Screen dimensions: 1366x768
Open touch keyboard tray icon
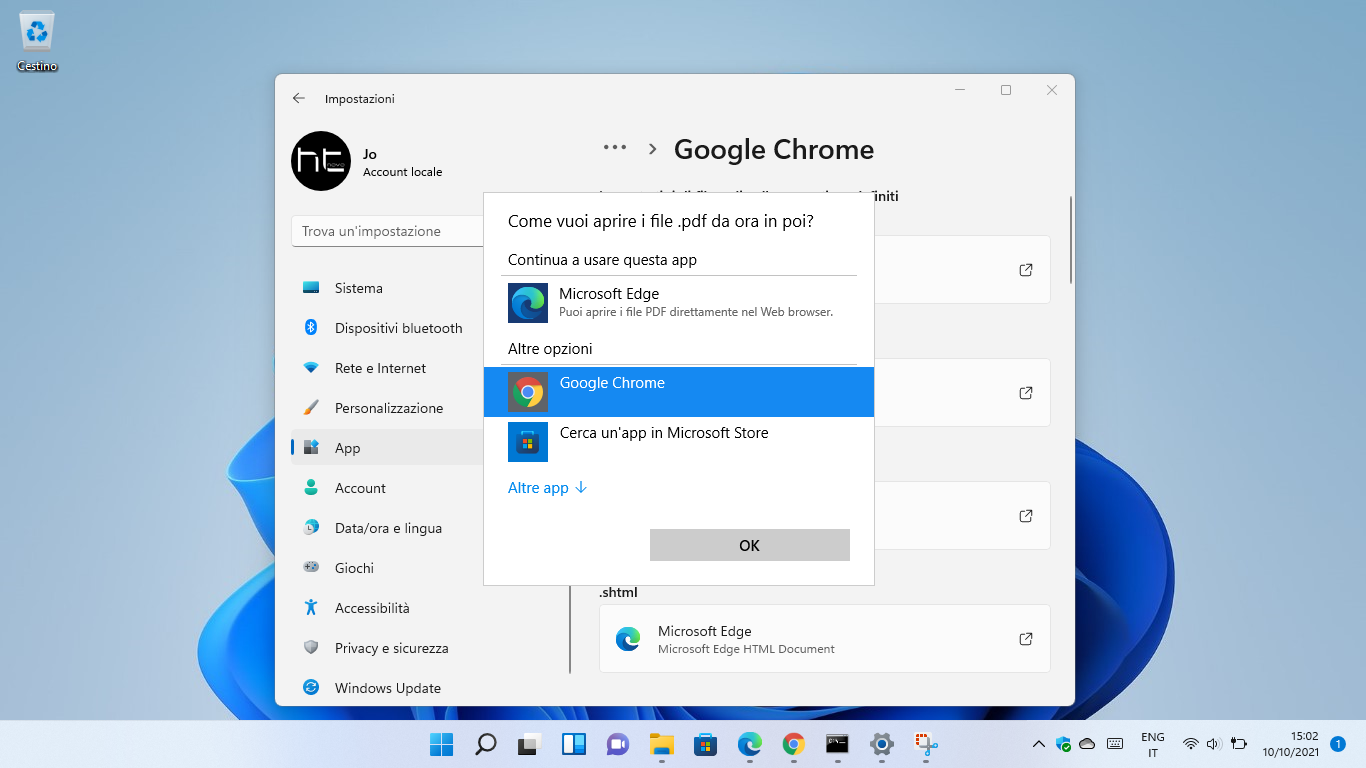1115,744
